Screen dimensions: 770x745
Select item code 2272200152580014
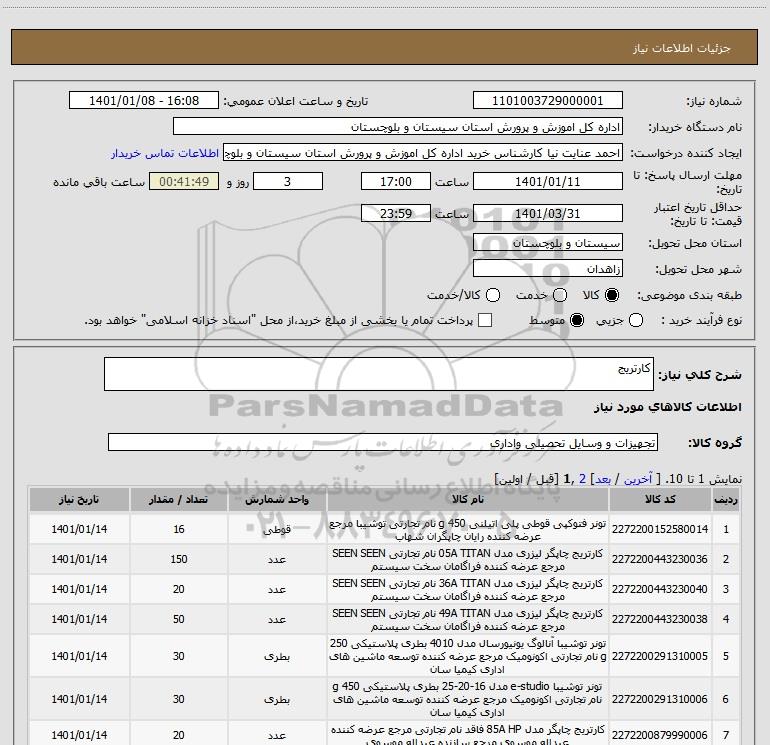click(x=660, y=529)
